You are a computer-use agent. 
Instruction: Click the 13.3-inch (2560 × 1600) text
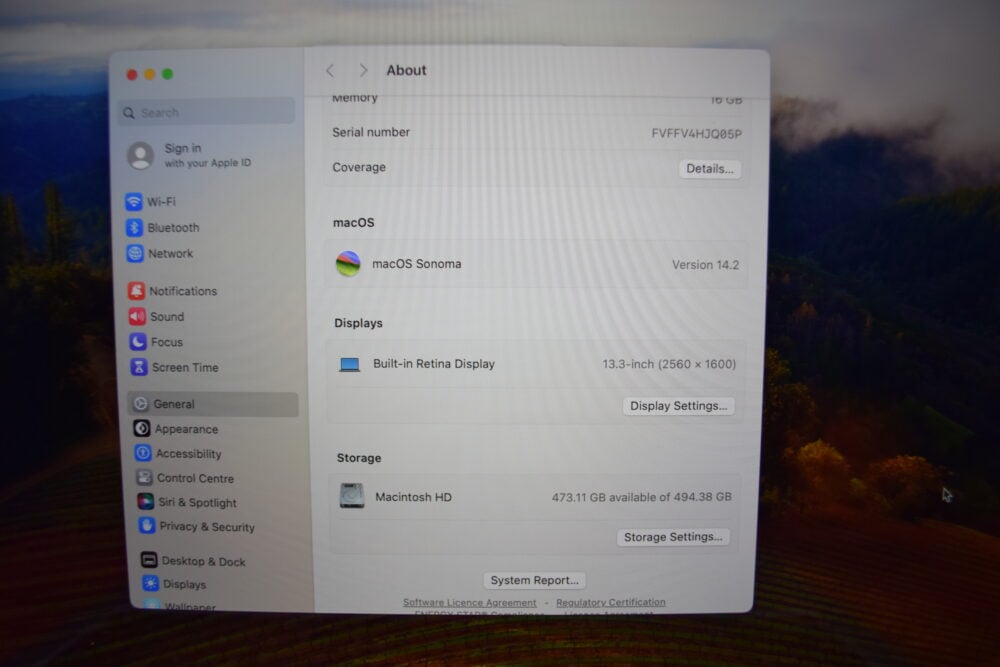point(669,364)
